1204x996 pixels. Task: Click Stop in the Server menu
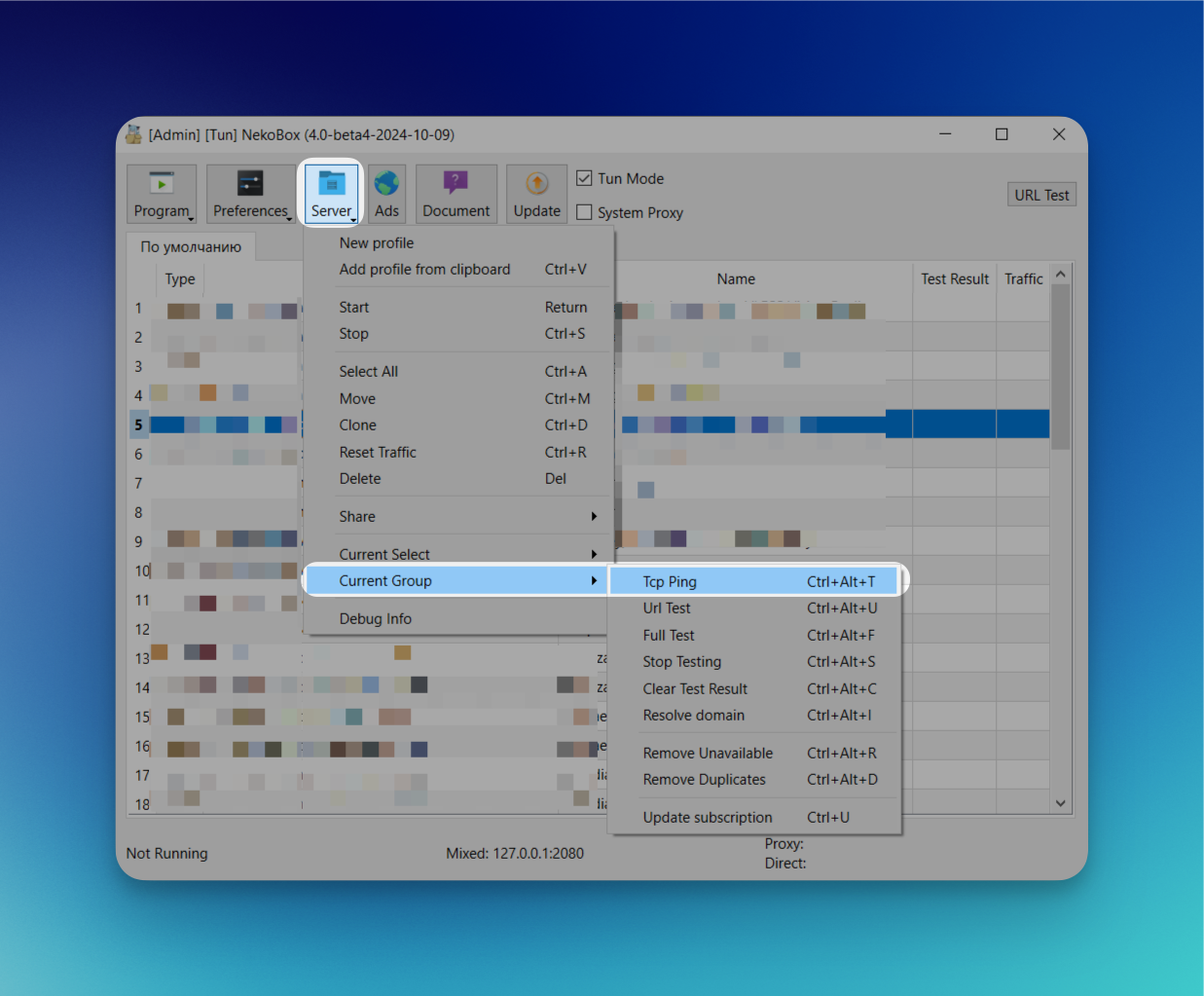pos(458,333)
